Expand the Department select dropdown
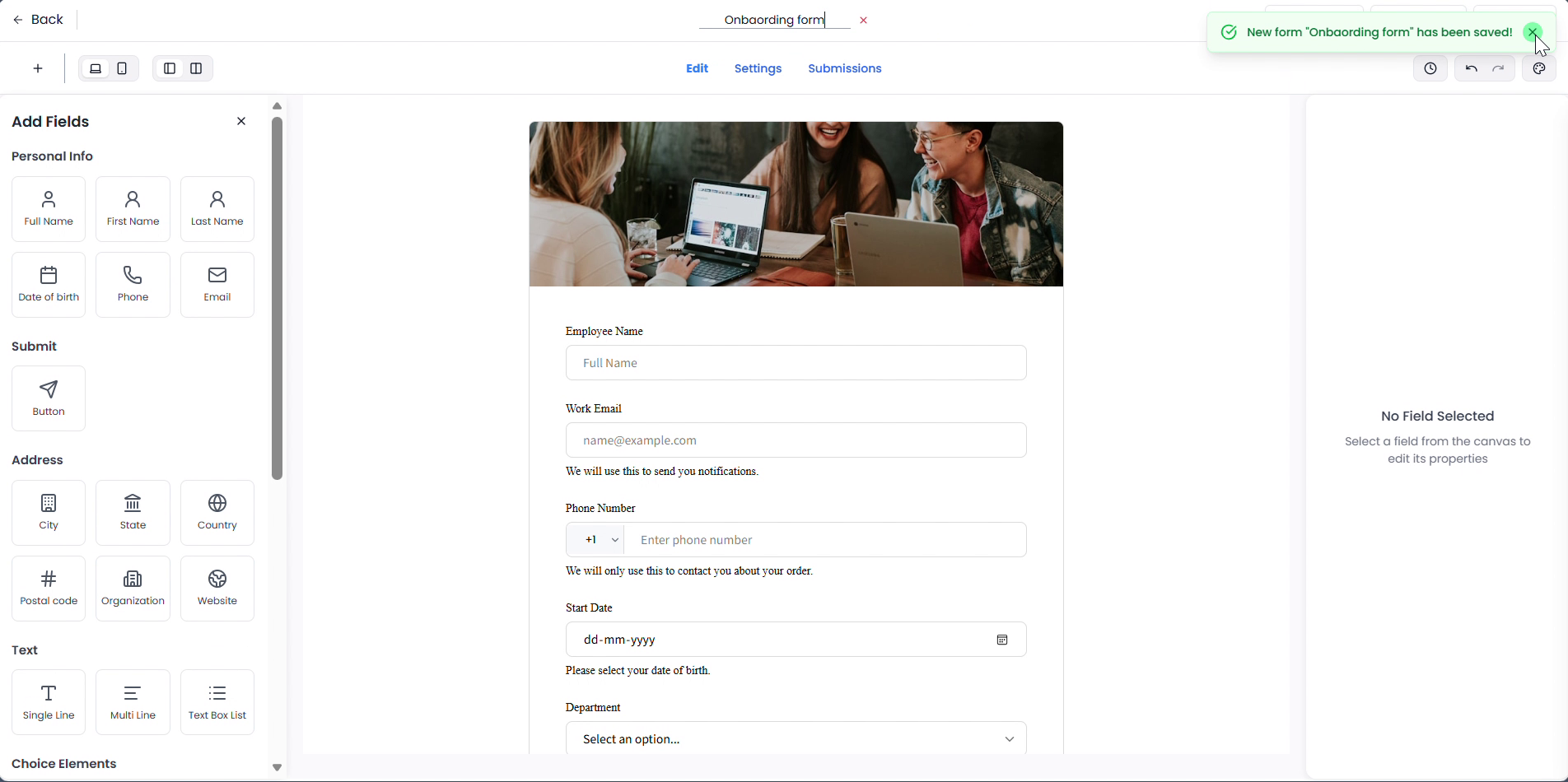The height and width of the screenshot is (782, 1568). tap(796, 738)
